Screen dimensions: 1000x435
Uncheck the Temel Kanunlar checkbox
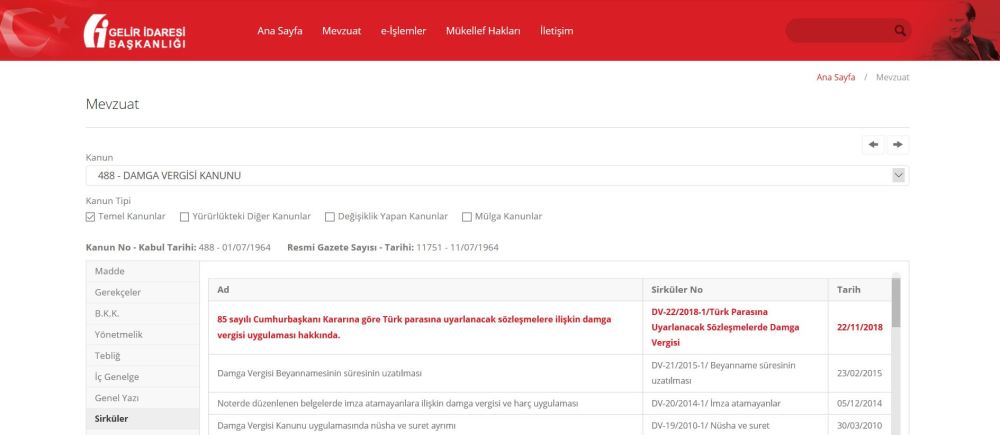coord(91,216)
